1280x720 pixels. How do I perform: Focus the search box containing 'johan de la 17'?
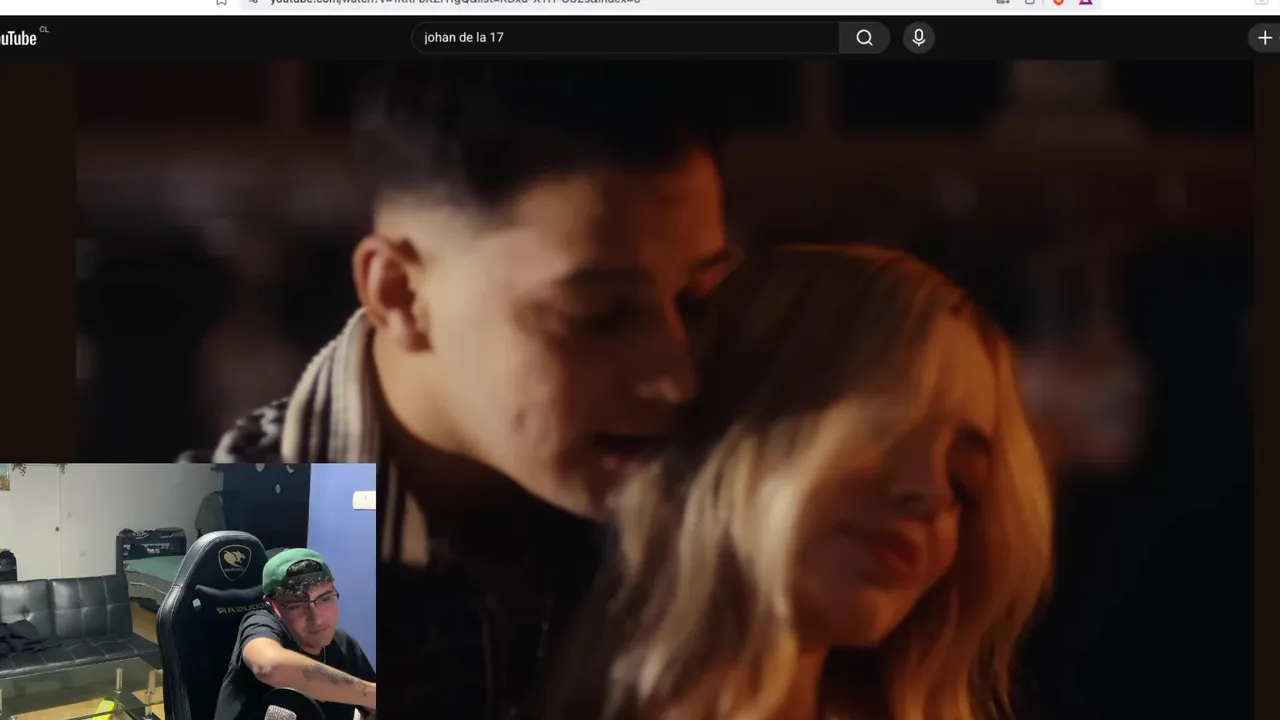pos(626,38)
